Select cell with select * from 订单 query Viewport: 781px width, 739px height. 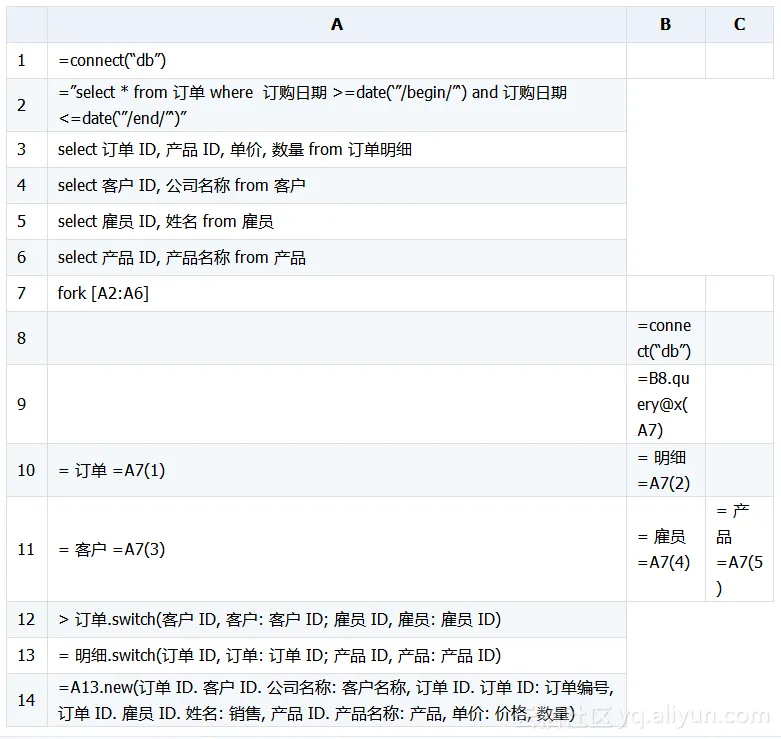[x=337, y=105]
